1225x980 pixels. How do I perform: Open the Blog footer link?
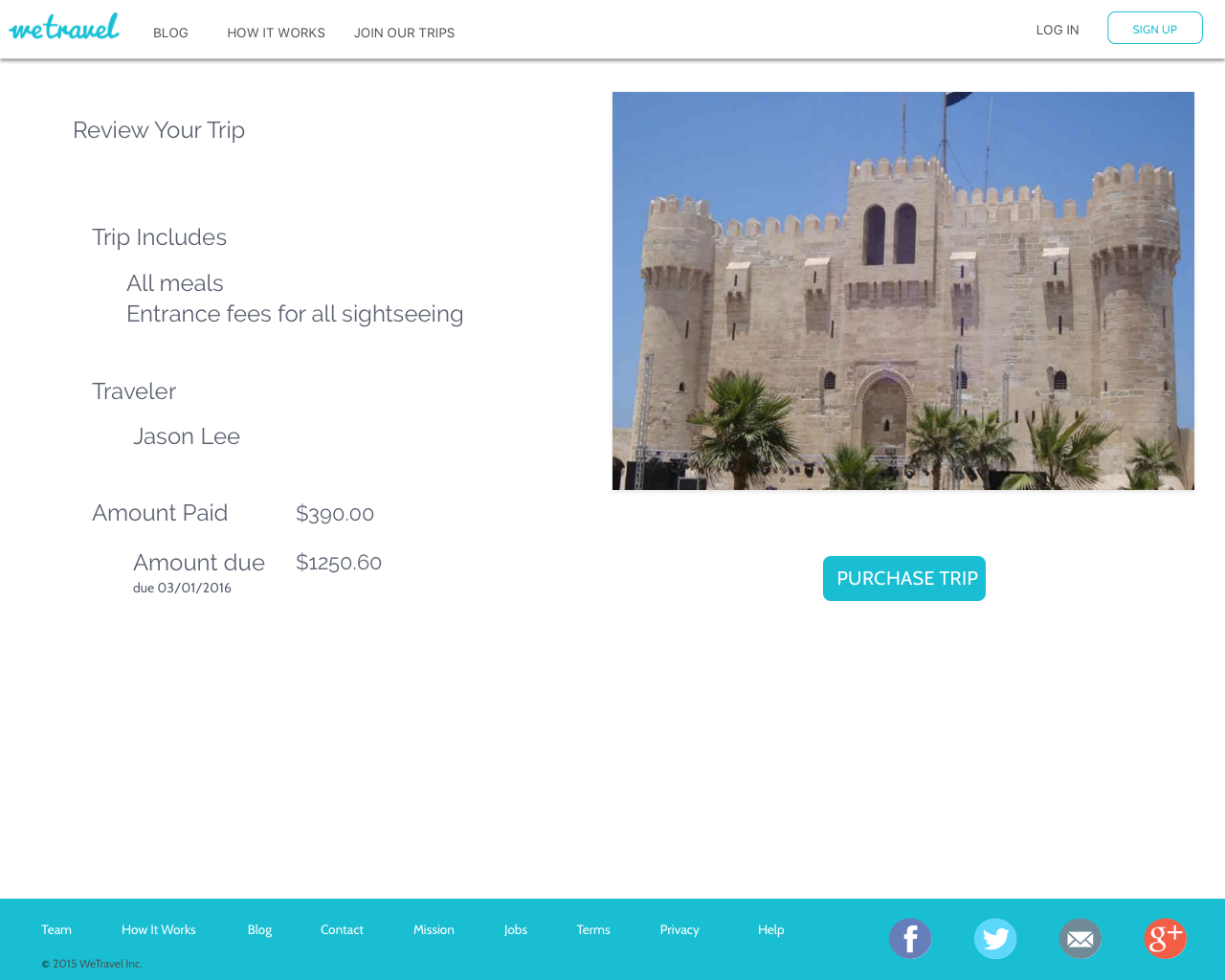[259, 929]
